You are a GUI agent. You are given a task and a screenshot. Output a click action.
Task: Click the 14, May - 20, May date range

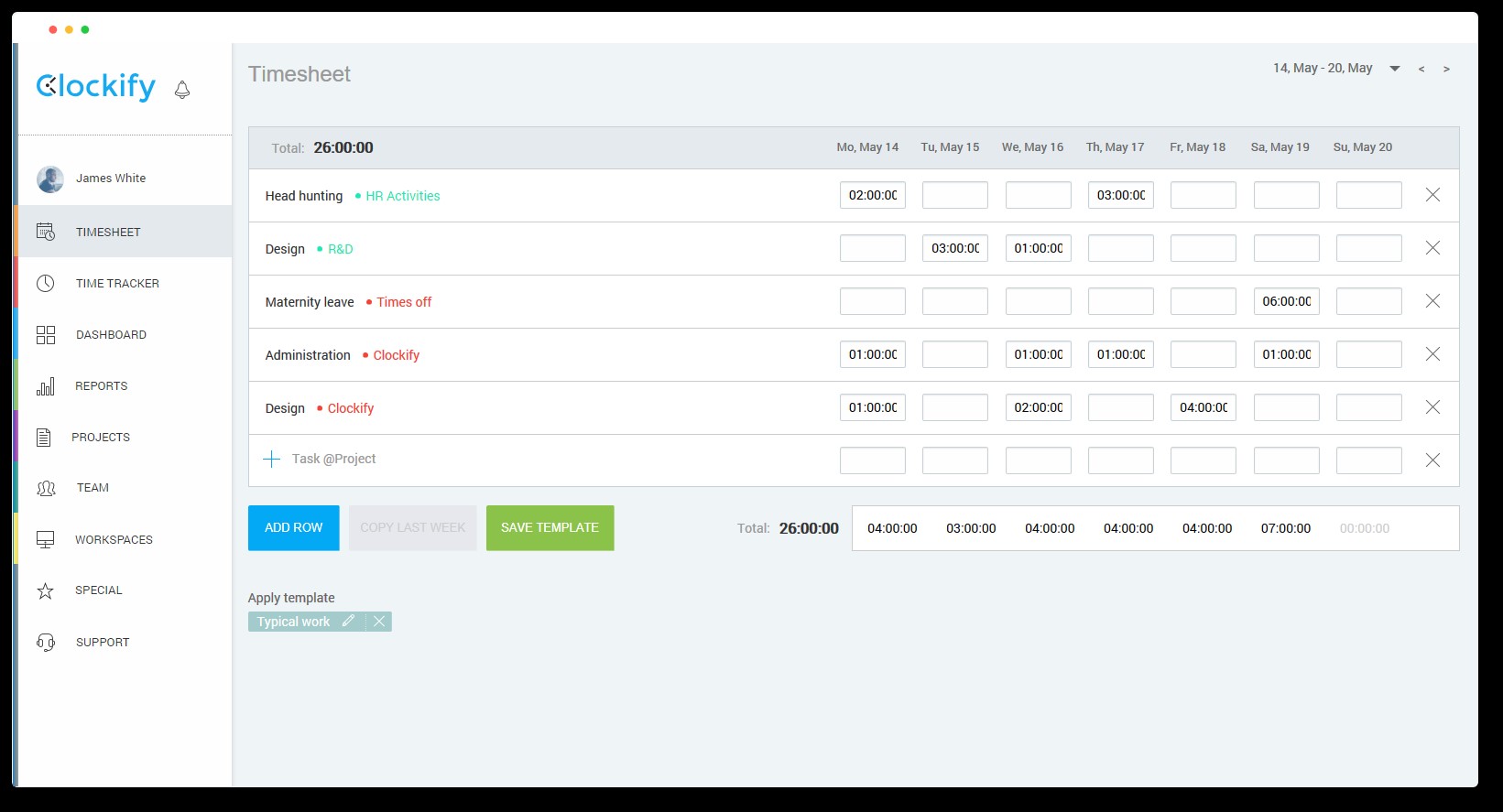(x=1323, y=68)
